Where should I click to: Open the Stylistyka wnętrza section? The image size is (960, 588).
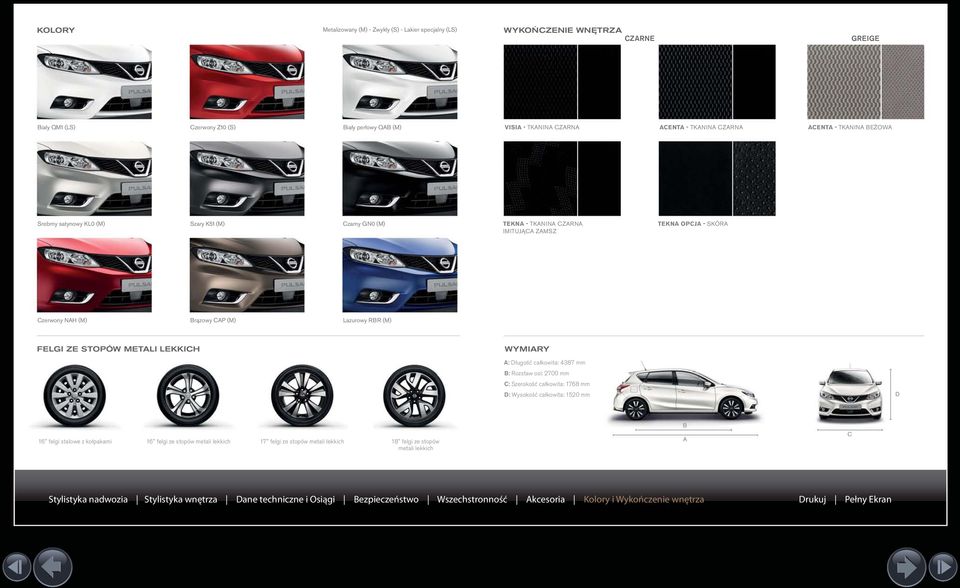(x=181, y=499)
